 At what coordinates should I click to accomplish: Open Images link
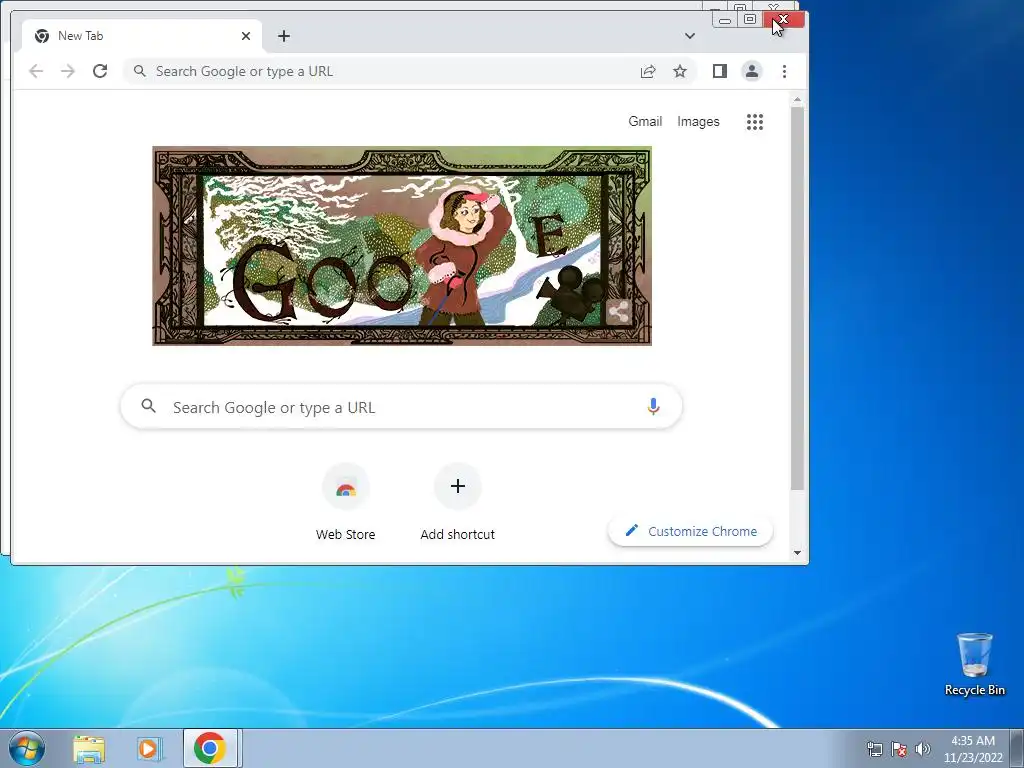[698, 121]
